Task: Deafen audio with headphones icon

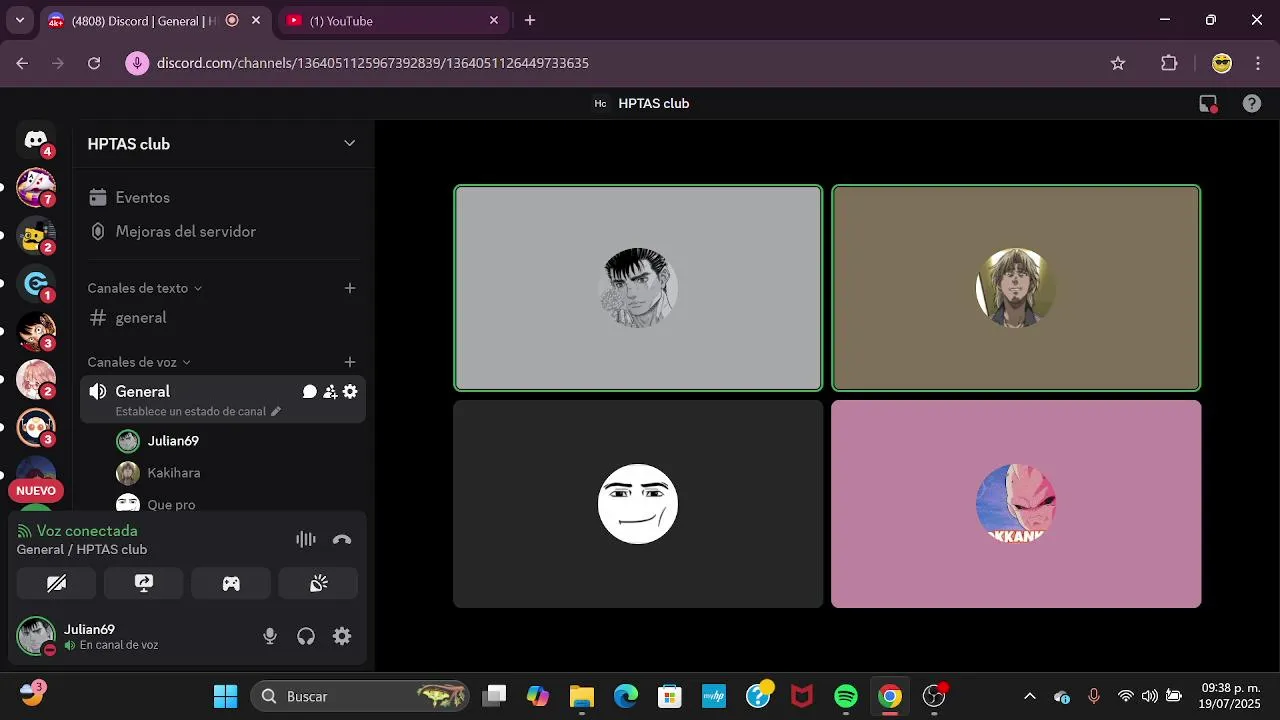Action: click(306, 636)
